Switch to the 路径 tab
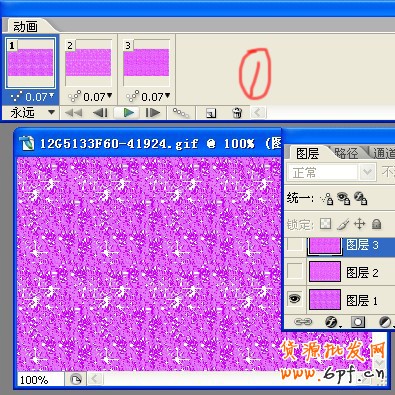The width and height of the screenshot is (395, 395). click(x=347, y=153)
